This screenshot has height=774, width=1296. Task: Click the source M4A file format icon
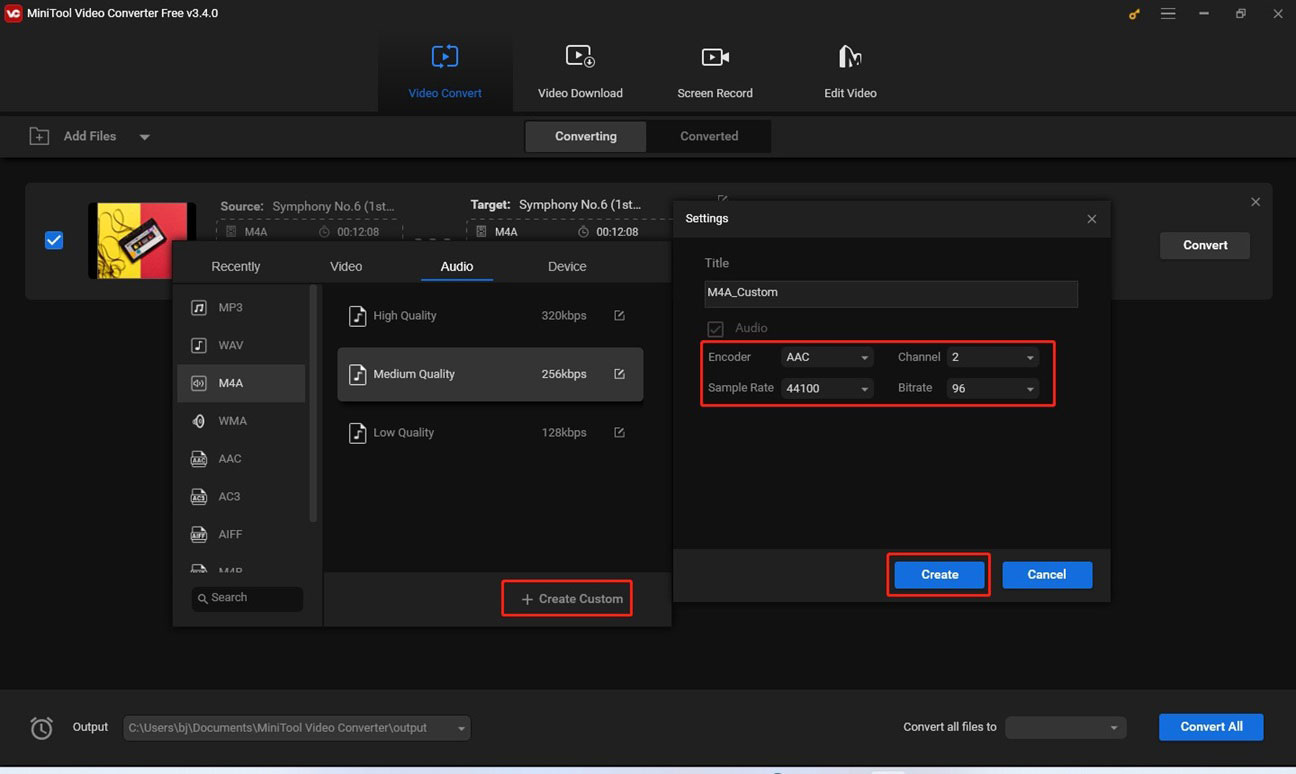[232, 232]
